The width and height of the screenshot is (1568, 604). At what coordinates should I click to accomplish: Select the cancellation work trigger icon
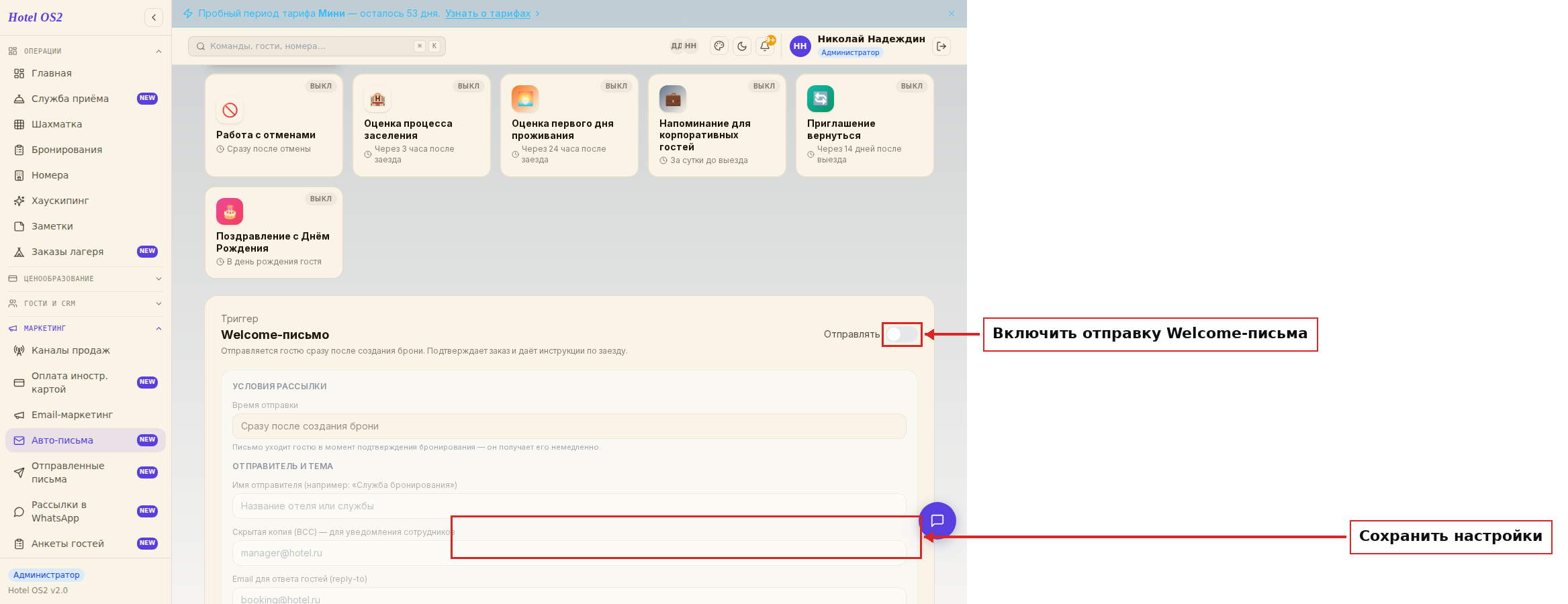pos(230,110)
